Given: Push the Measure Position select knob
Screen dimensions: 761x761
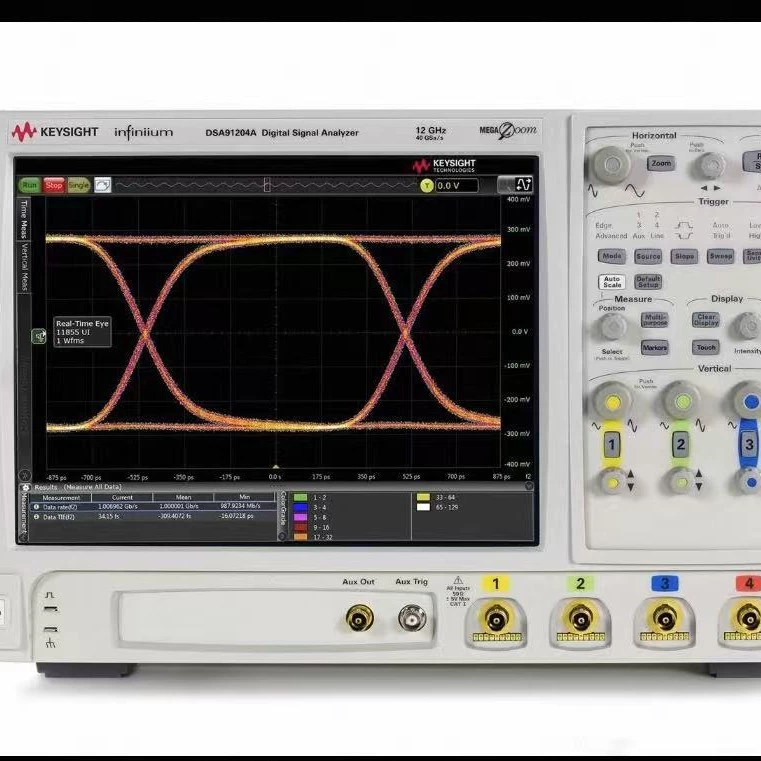Looking at the screenshot, I should click(612, 327).
